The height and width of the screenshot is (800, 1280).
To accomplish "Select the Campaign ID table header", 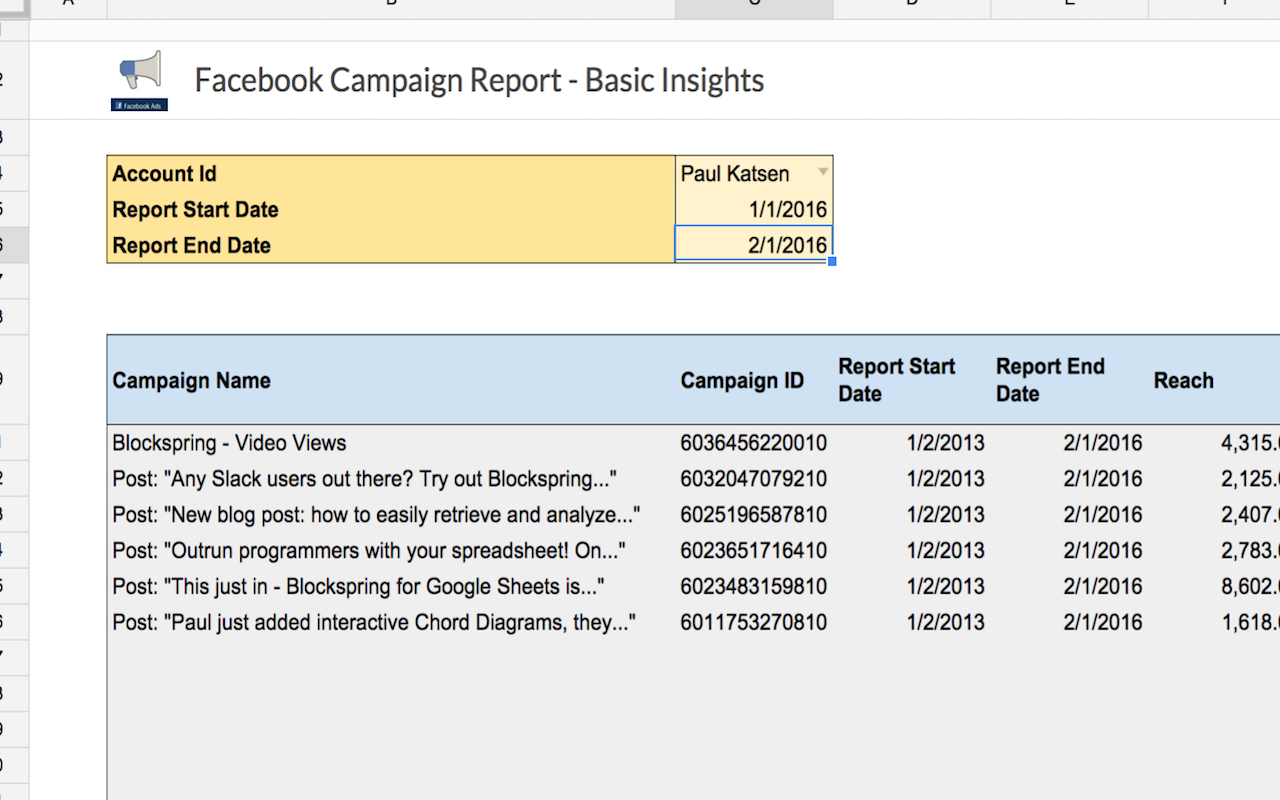I will 742,381.
